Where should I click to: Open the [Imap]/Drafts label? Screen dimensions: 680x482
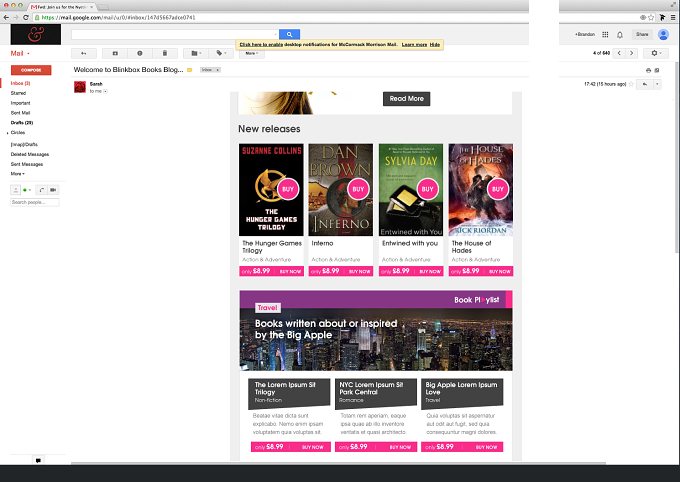[x=24, y=144]
